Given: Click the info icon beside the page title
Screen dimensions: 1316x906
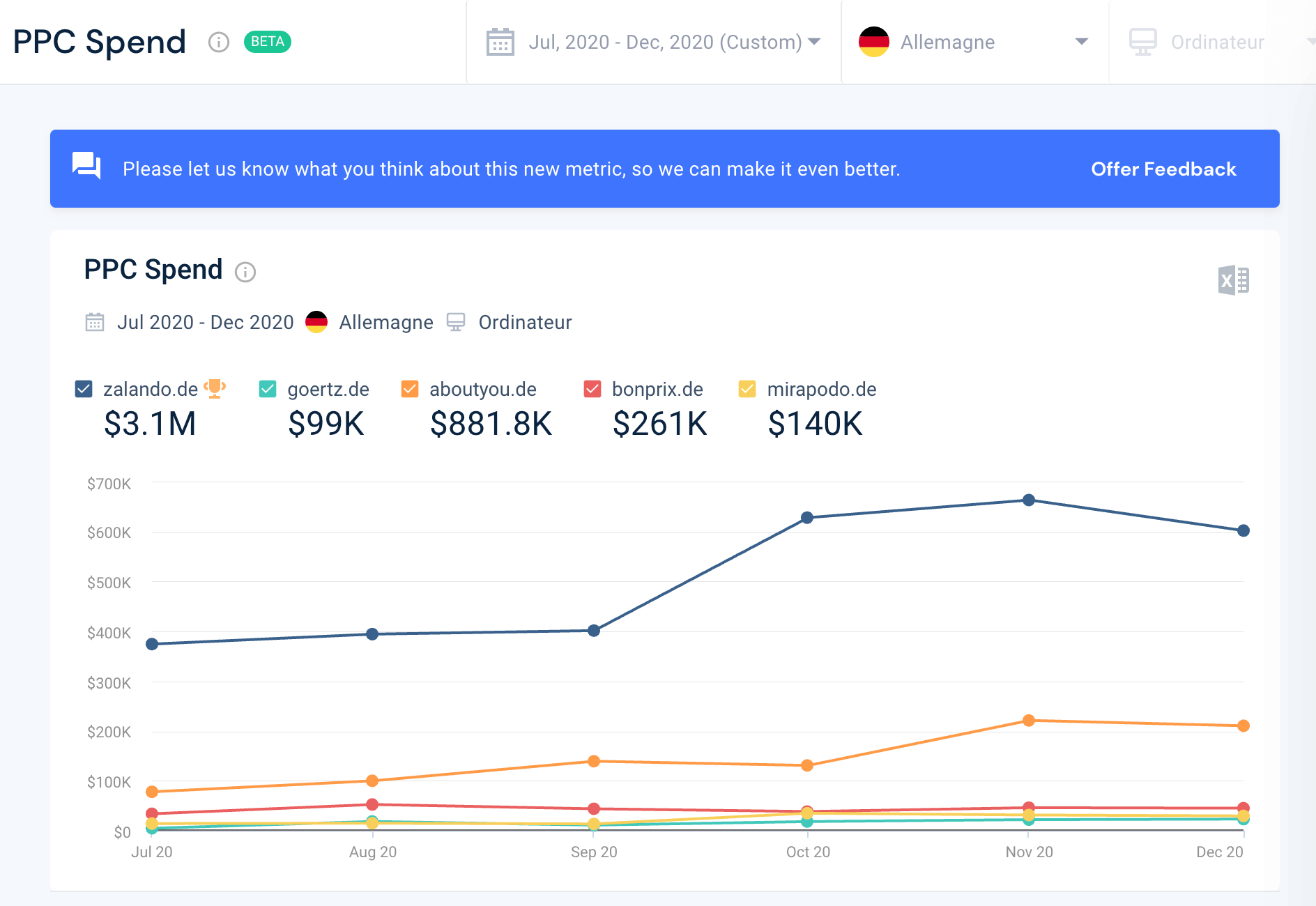Looking at the screenshot, I should (219, 43).
